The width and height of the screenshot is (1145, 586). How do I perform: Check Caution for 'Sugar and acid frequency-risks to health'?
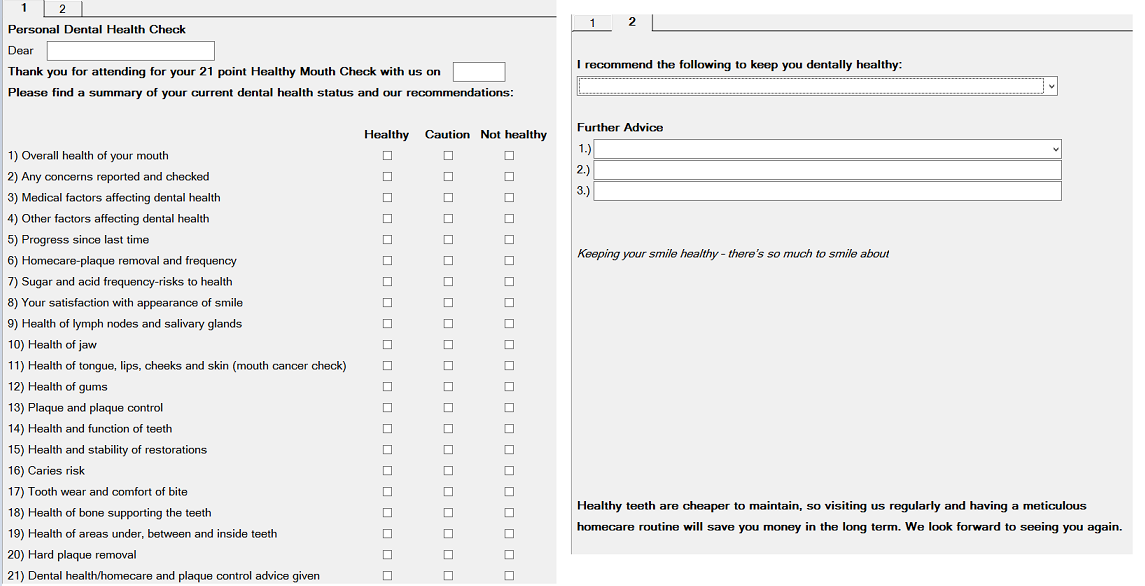[x=448, y=281]
